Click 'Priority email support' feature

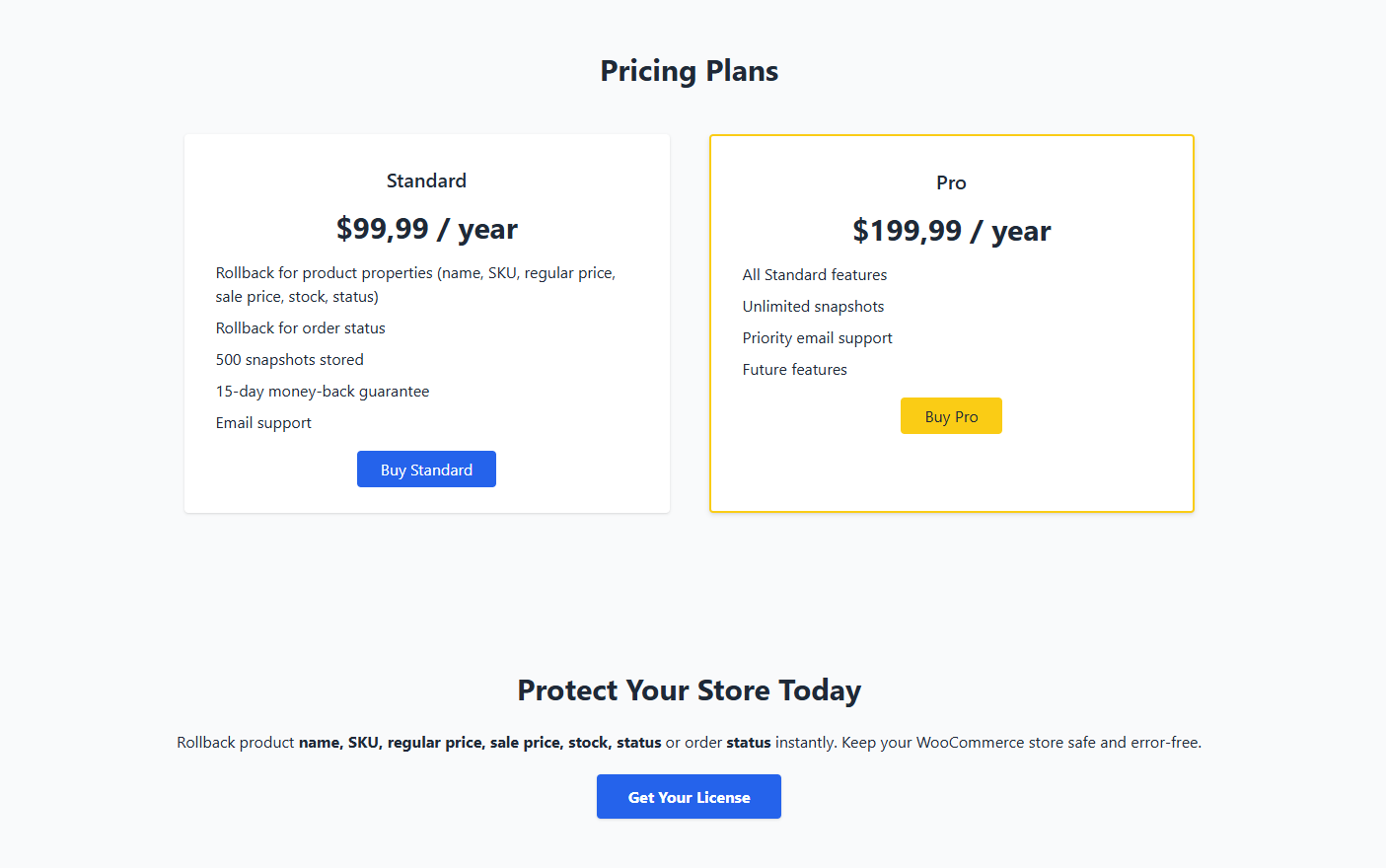click(817, 338)
